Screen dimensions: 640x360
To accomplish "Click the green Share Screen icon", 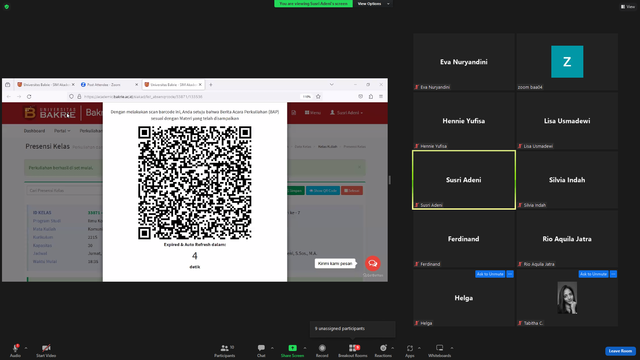I will [x=292, y=348].
